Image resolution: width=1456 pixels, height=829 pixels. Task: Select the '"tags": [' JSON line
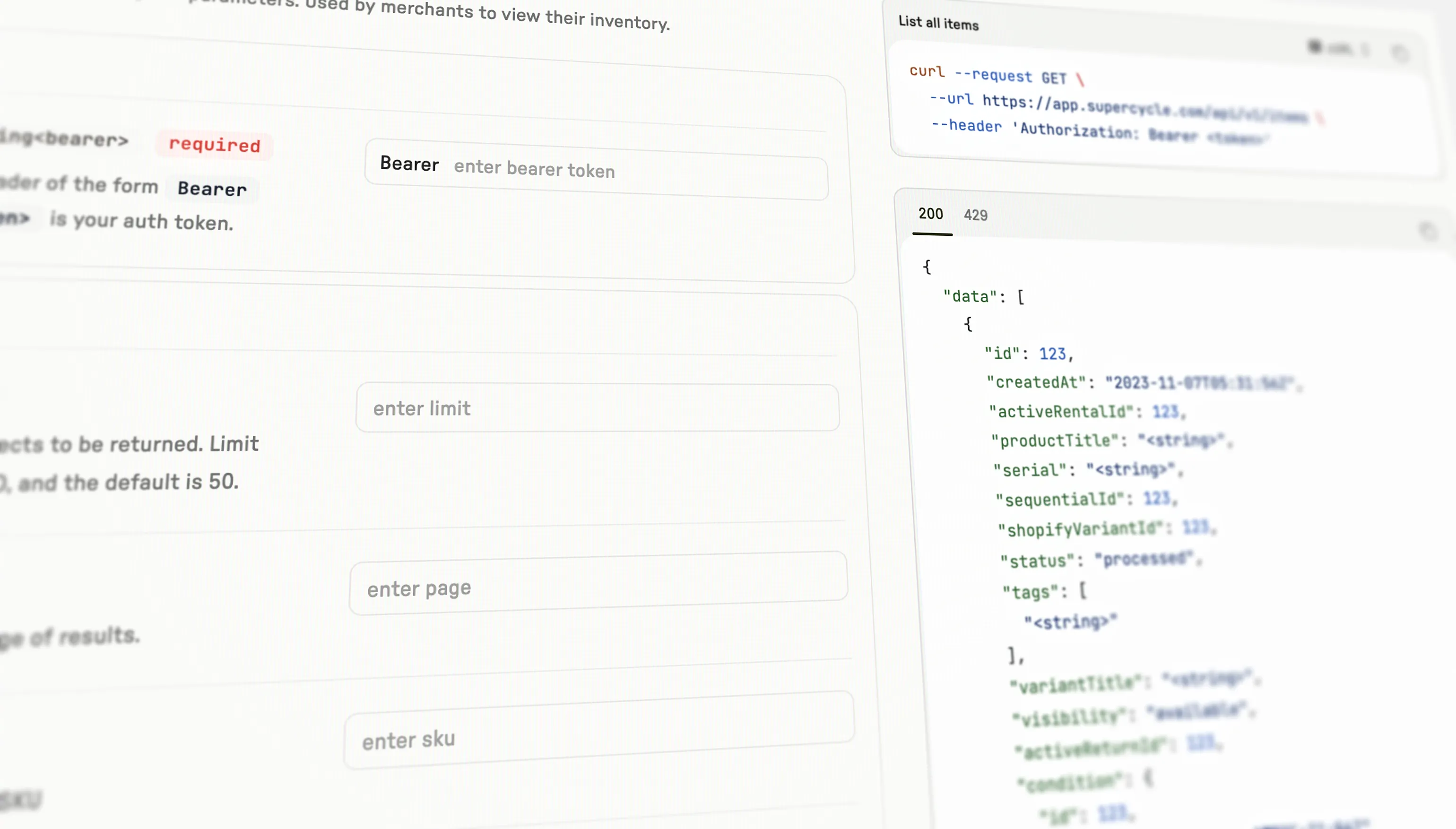point(1046,592)
